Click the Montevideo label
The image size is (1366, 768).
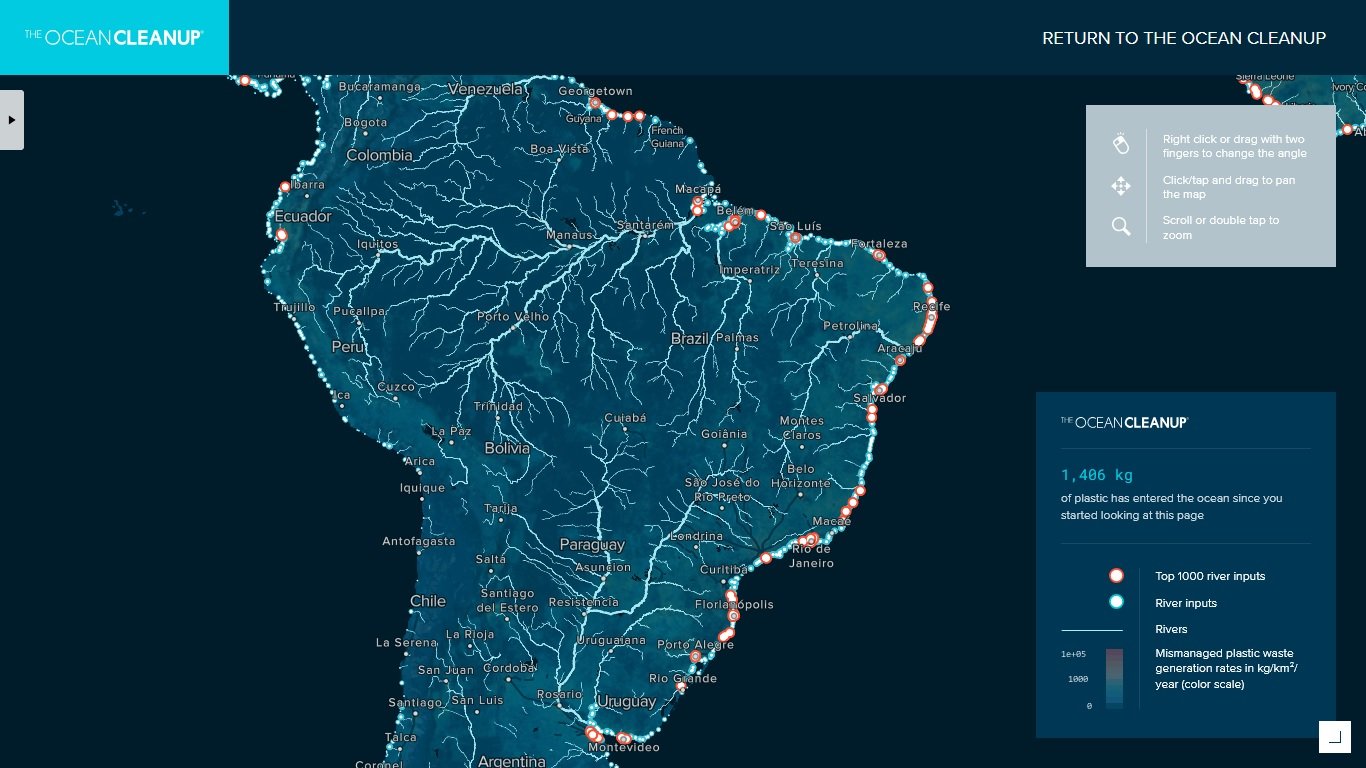click(x=624, y=748)
